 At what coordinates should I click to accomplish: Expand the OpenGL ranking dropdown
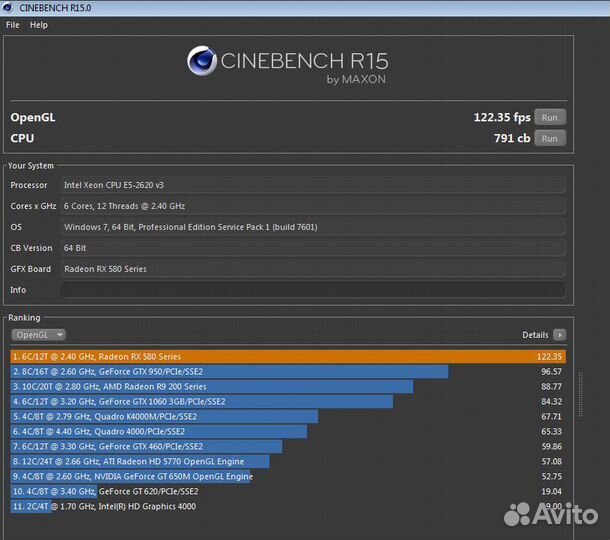(x=39, y=335)
